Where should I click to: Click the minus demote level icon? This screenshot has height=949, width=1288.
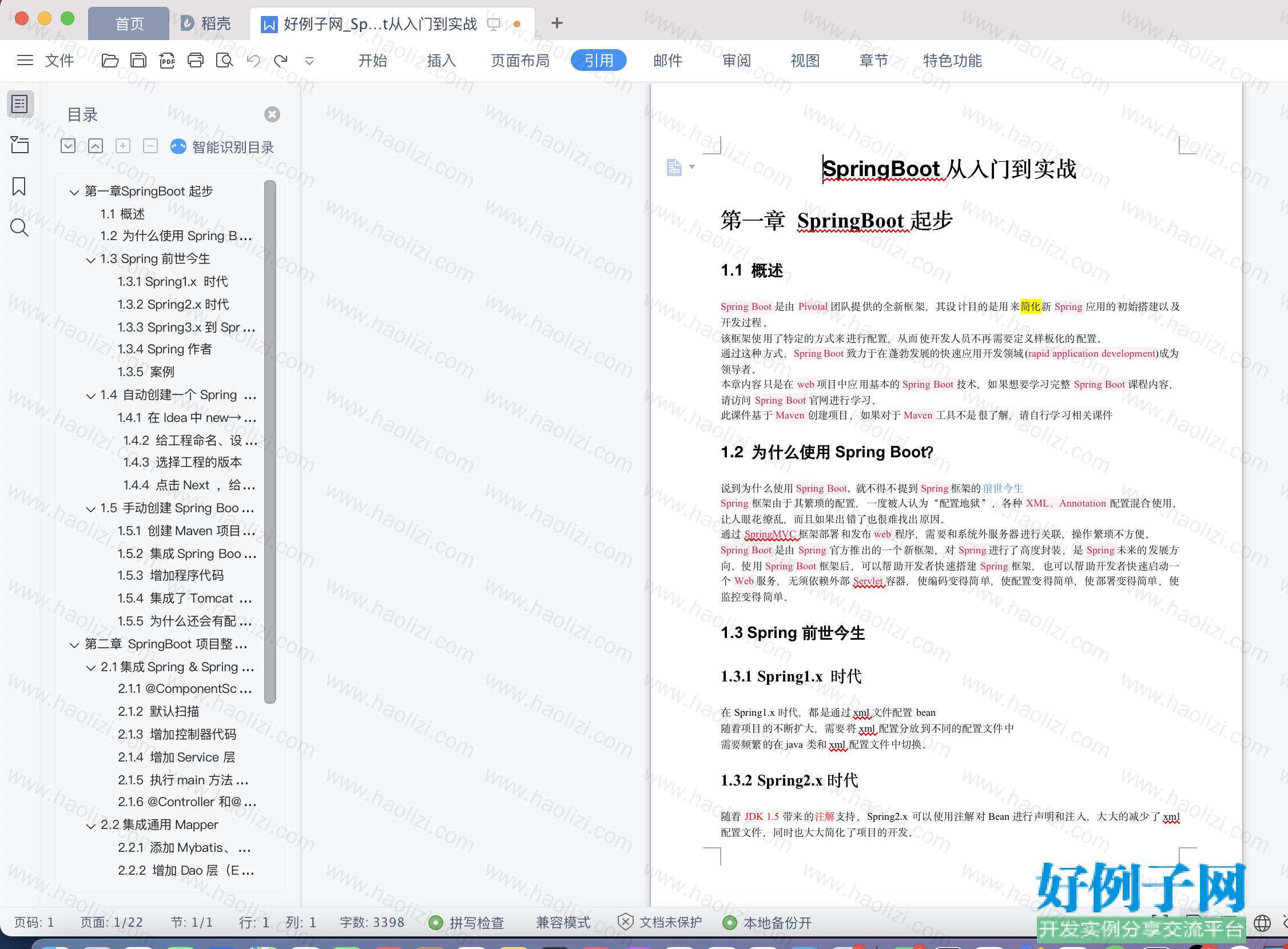point(150,146)
